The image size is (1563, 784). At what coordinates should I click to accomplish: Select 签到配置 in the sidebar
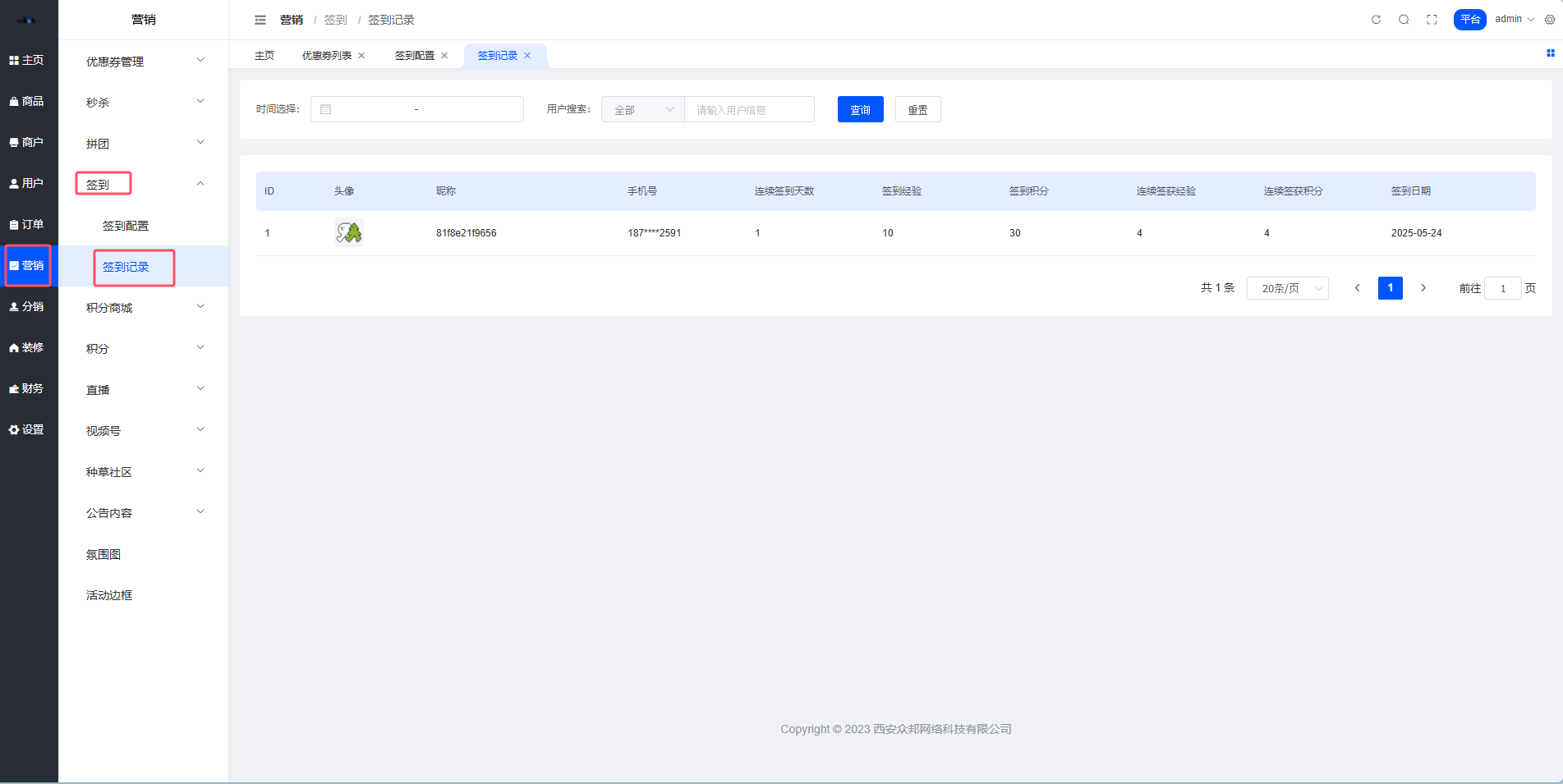tap(126, 226)
